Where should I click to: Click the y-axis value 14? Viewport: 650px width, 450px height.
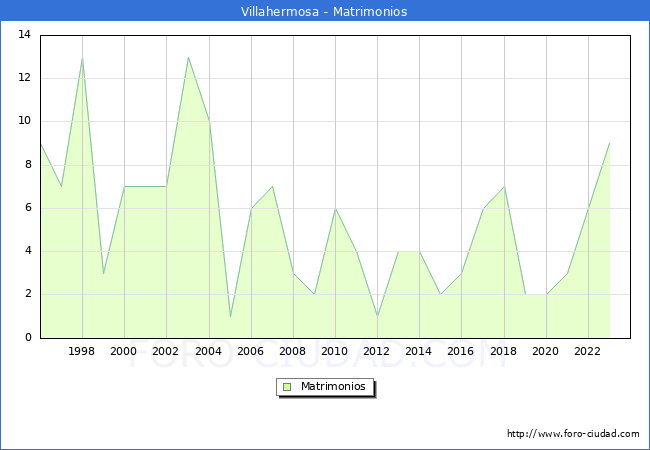coord(25,34)
